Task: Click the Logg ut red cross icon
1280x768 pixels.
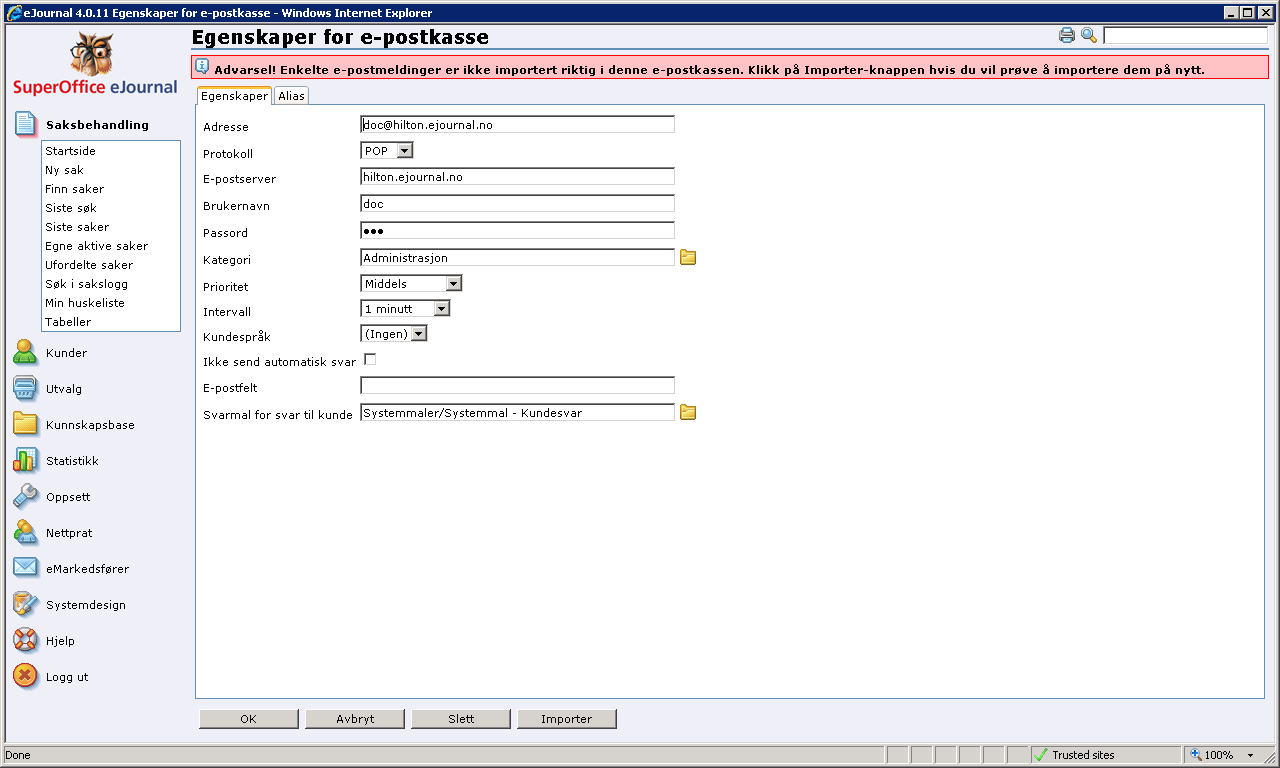Action: pos(26,676)
